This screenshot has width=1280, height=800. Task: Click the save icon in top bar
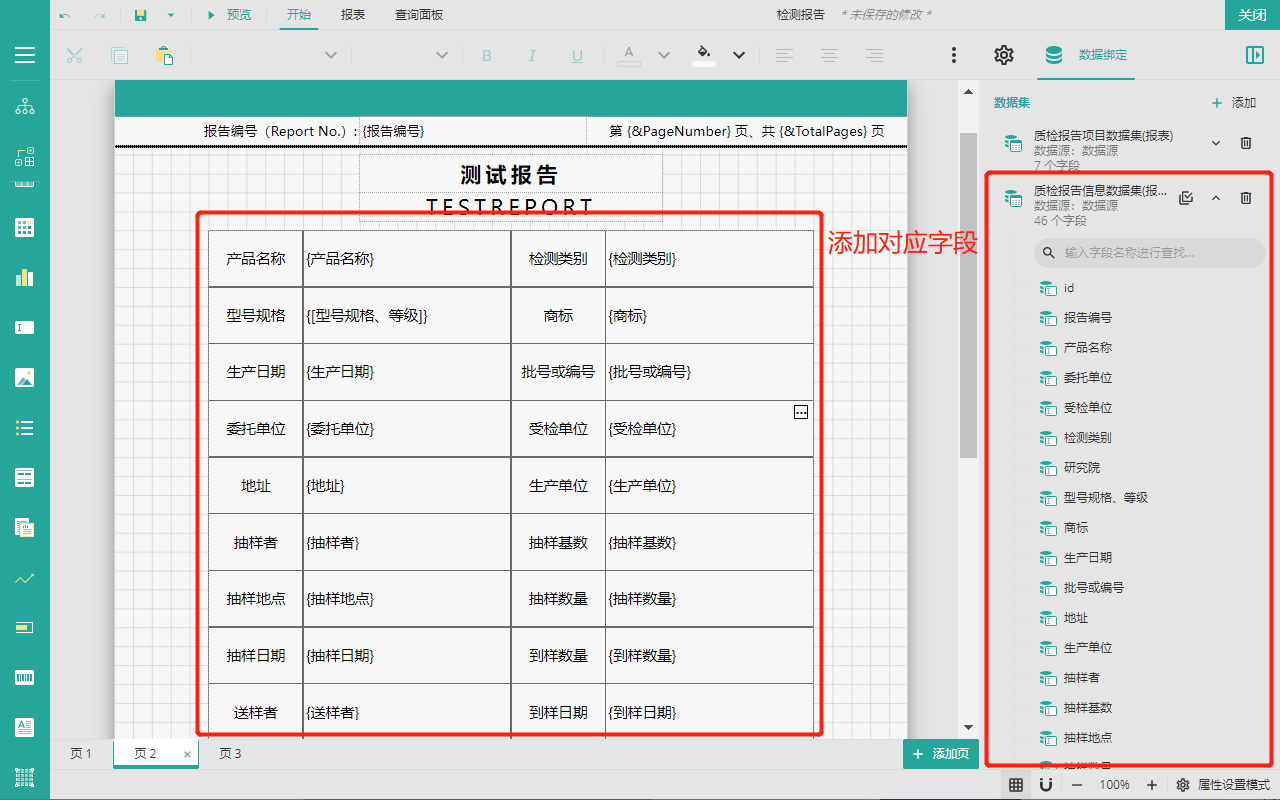141,15
